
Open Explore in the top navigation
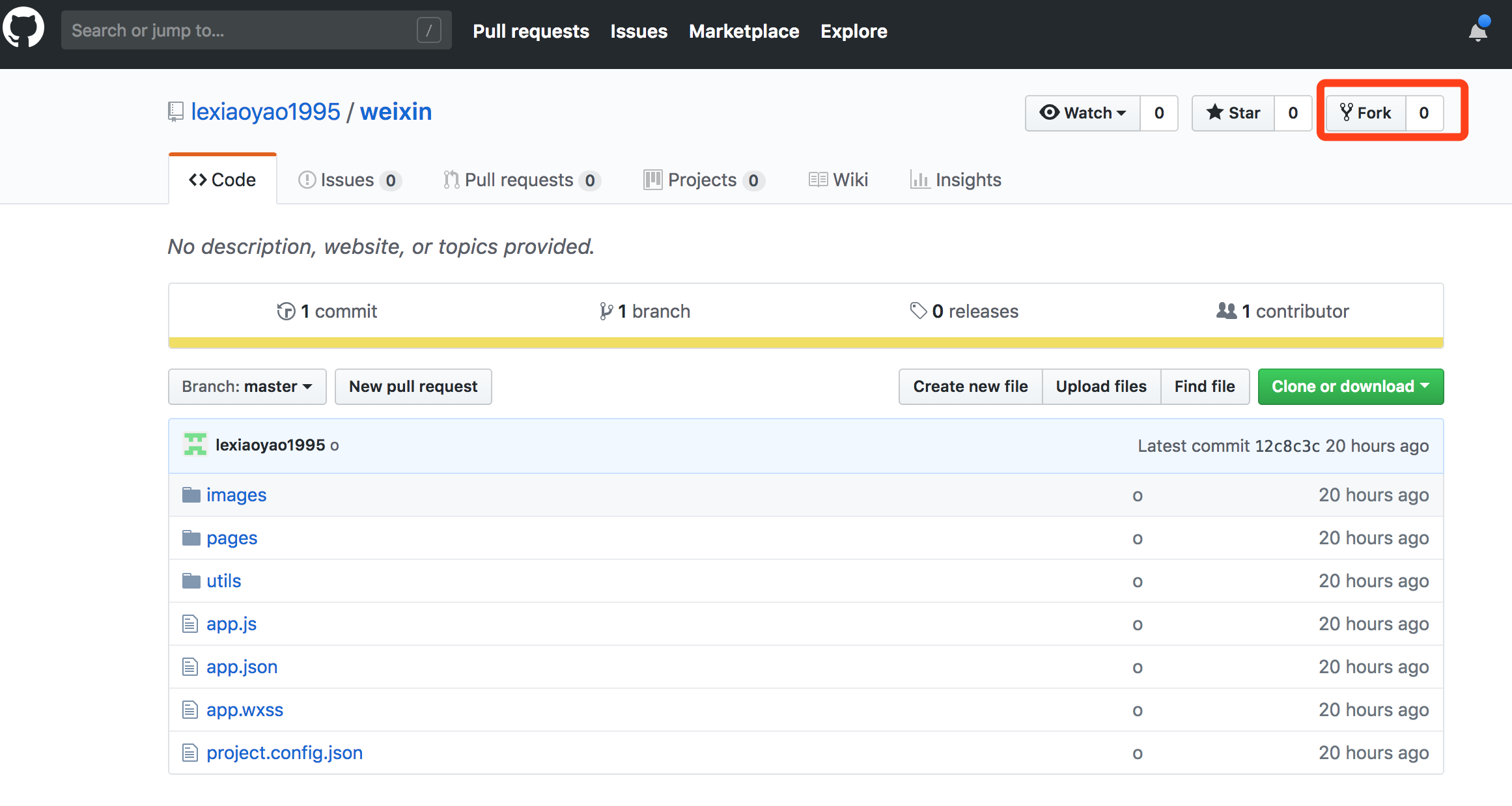(x=854, y=31)
